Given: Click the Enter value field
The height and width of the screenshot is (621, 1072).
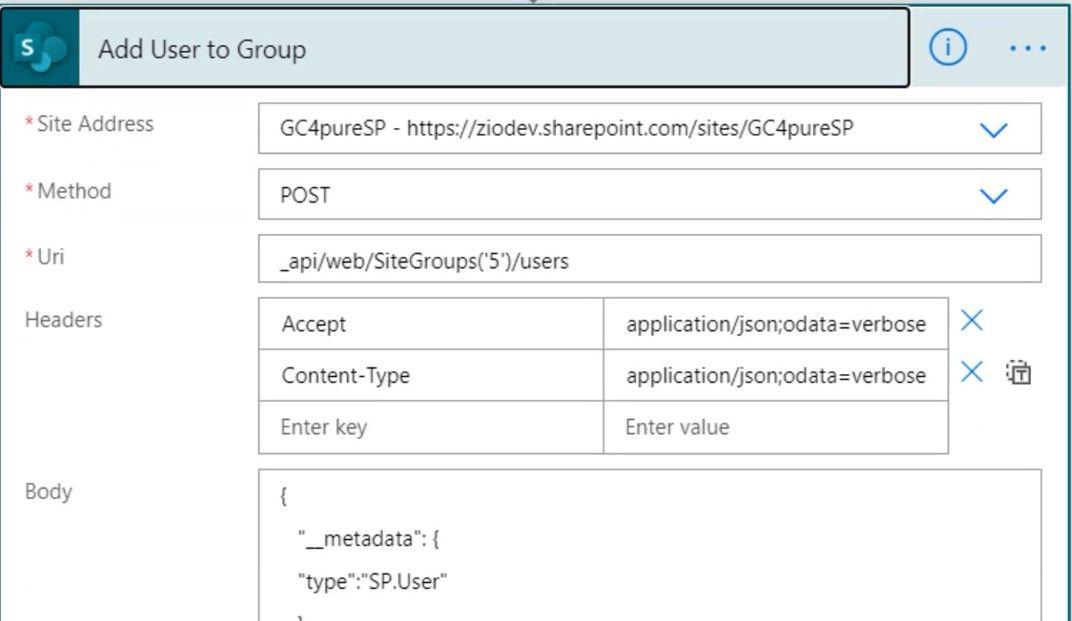Looking at the screenshot, I should pyautogui.click(x=776, y=427).
